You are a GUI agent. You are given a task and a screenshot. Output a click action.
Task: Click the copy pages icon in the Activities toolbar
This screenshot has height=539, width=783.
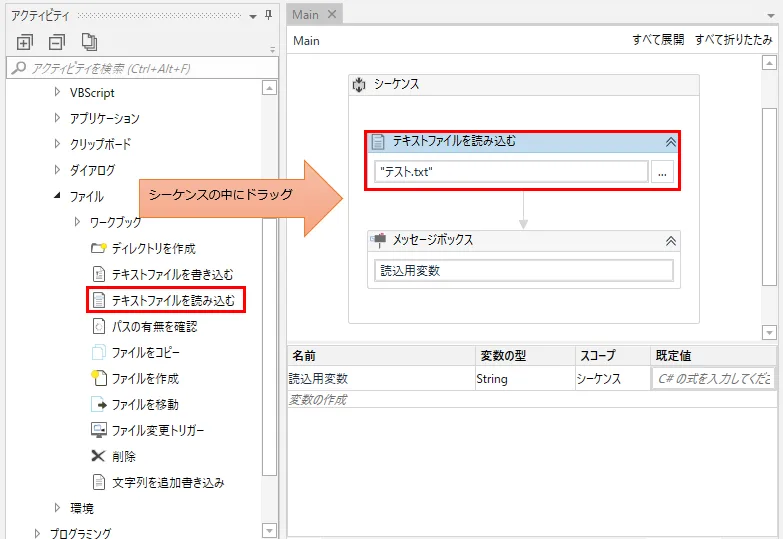(89, 42)
